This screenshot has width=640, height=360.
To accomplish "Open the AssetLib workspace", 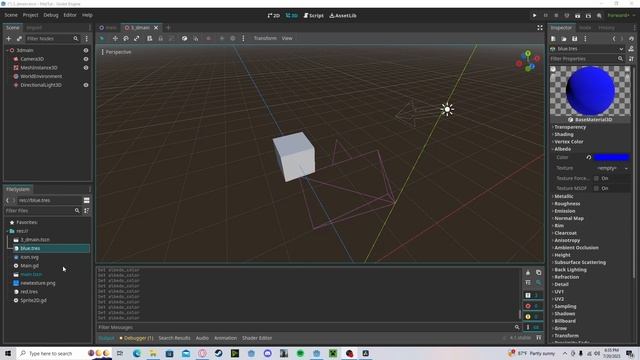I will point(343,16).
